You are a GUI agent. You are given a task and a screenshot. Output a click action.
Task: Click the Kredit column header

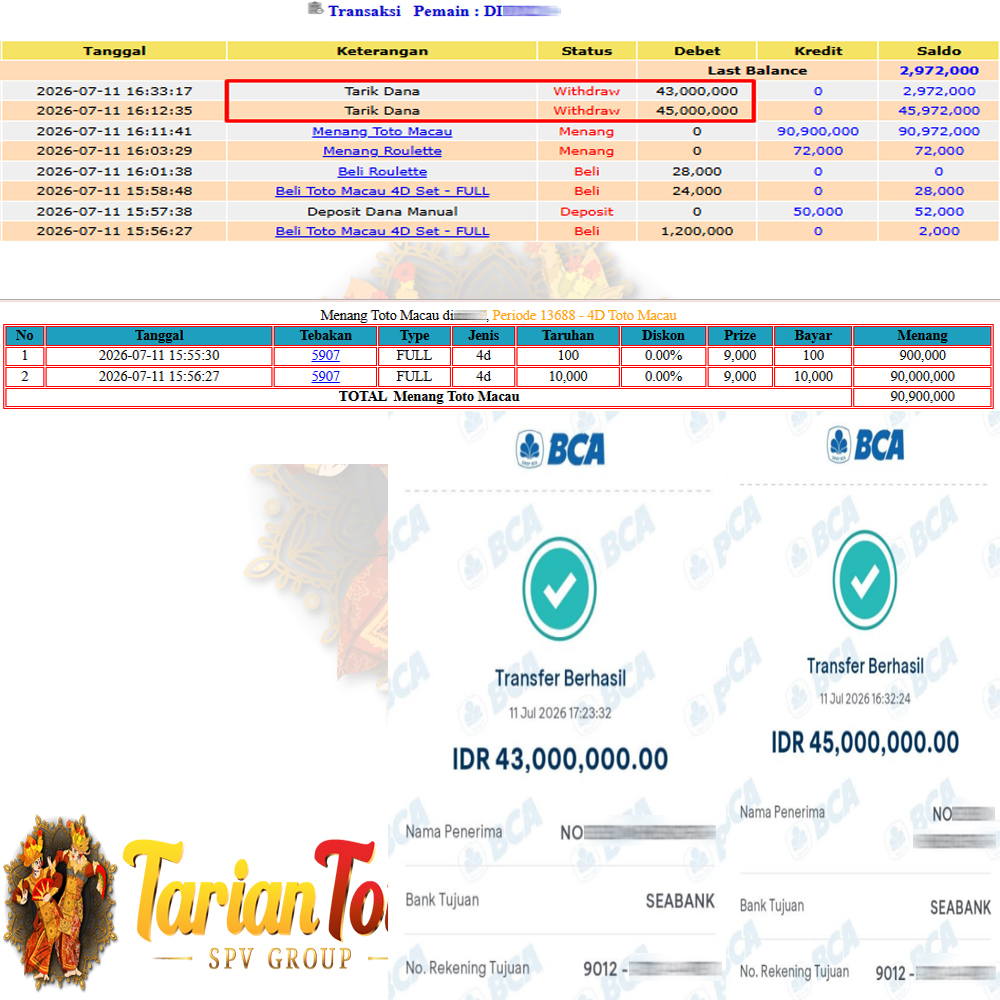click(x=818, y=51)
